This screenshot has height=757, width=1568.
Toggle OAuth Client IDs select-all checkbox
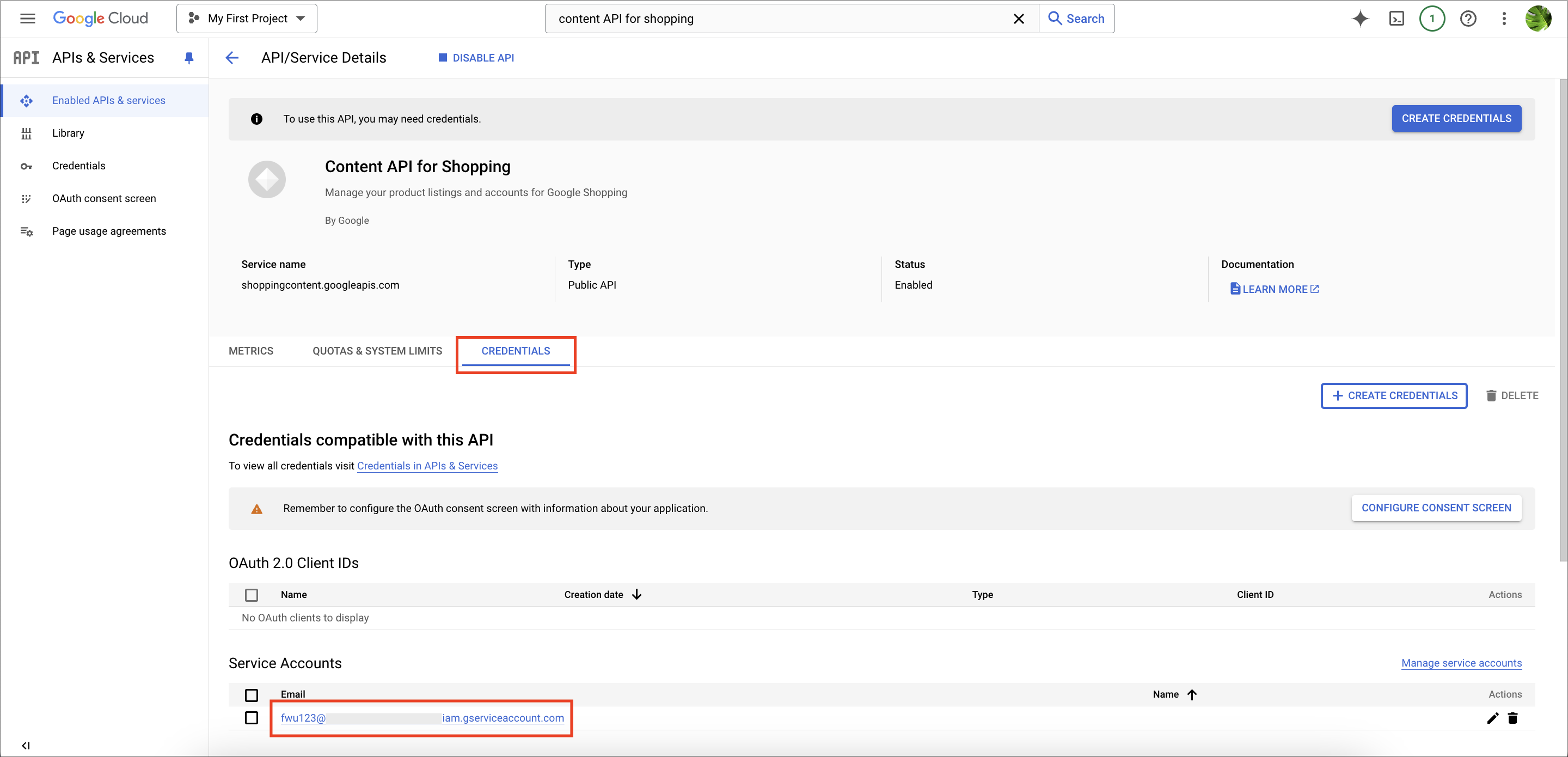pos(252,595)
